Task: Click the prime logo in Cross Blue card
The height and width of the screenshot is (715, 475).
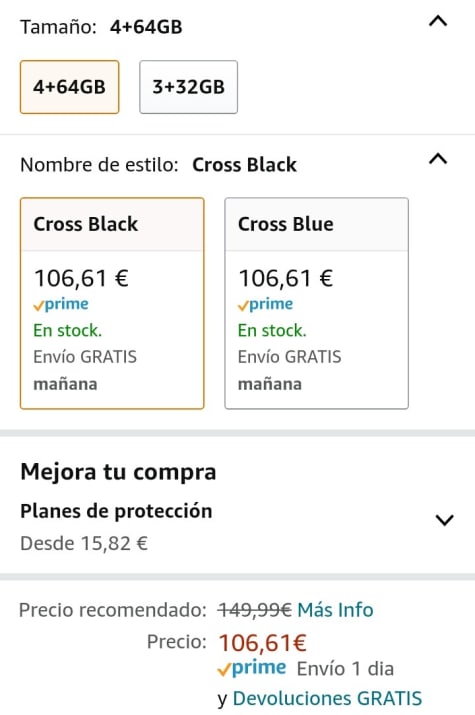Action: coord(265,304)
